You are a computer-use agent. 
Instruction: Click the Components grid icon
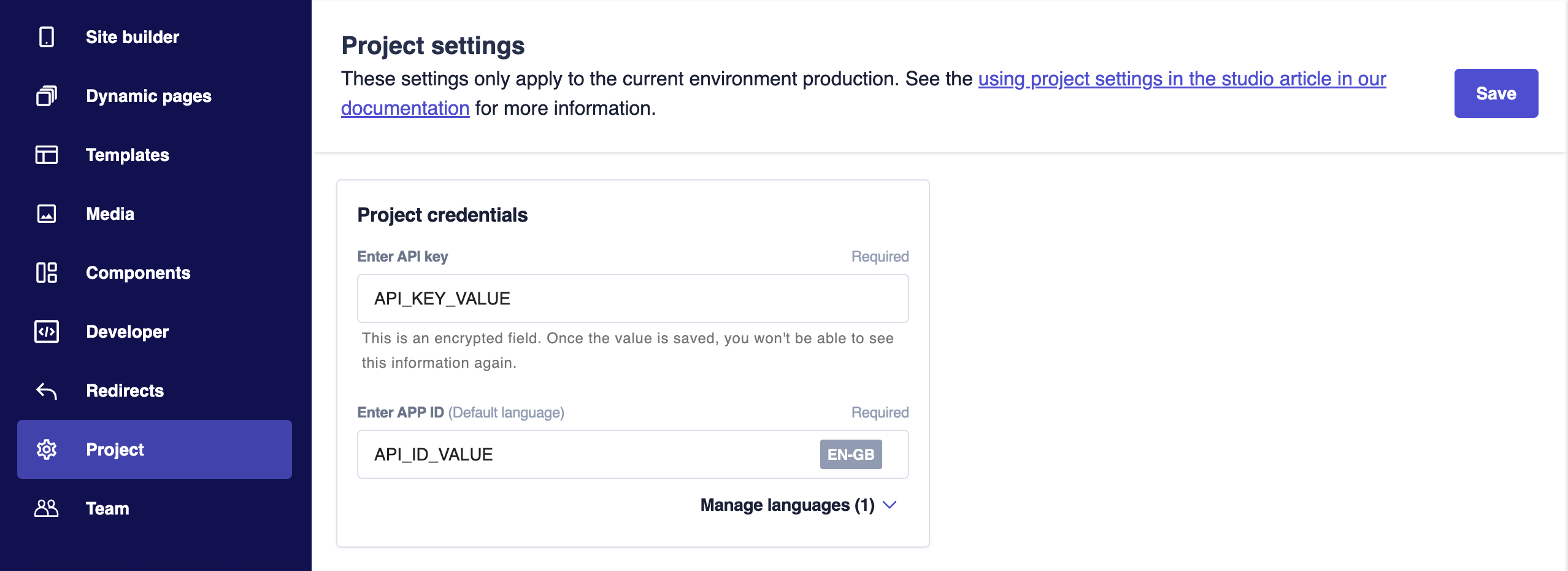pos(47,273)
